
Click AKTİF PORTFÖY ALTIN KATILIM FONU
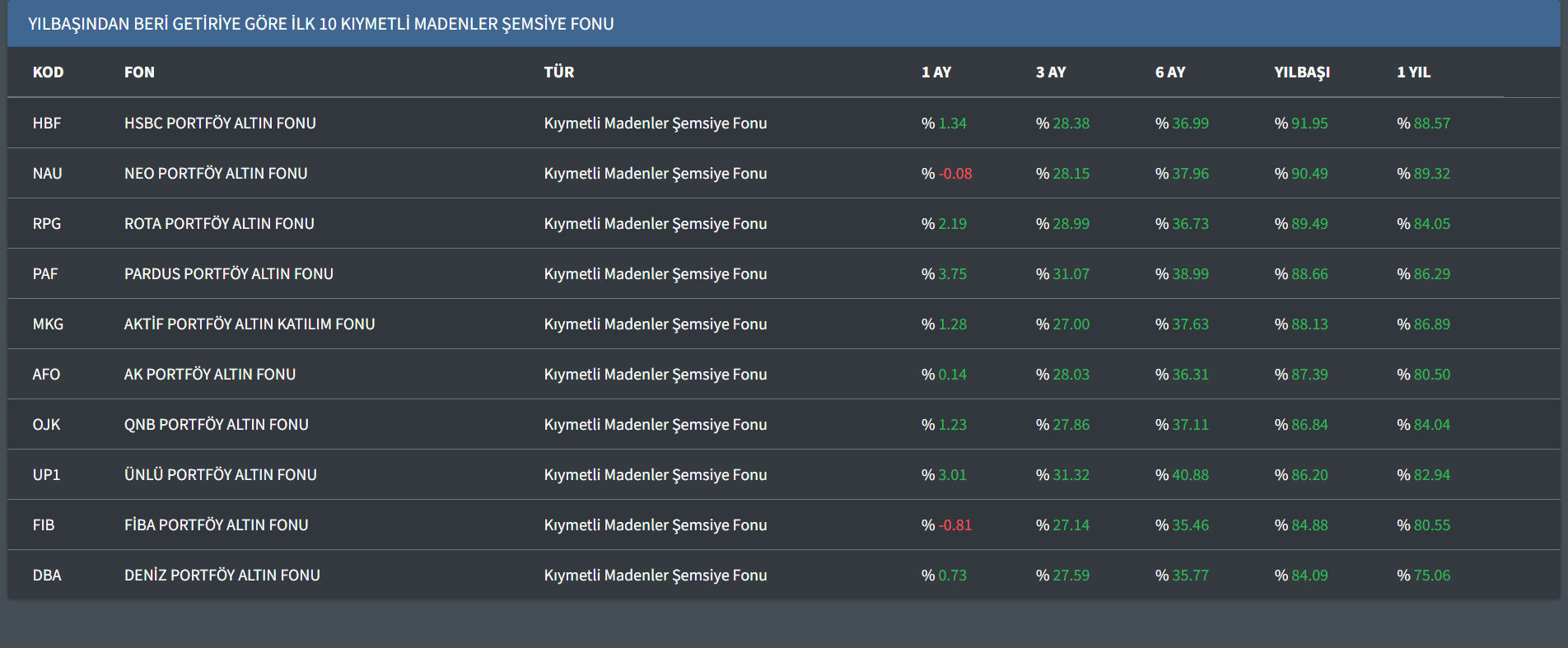pos(249,324)
